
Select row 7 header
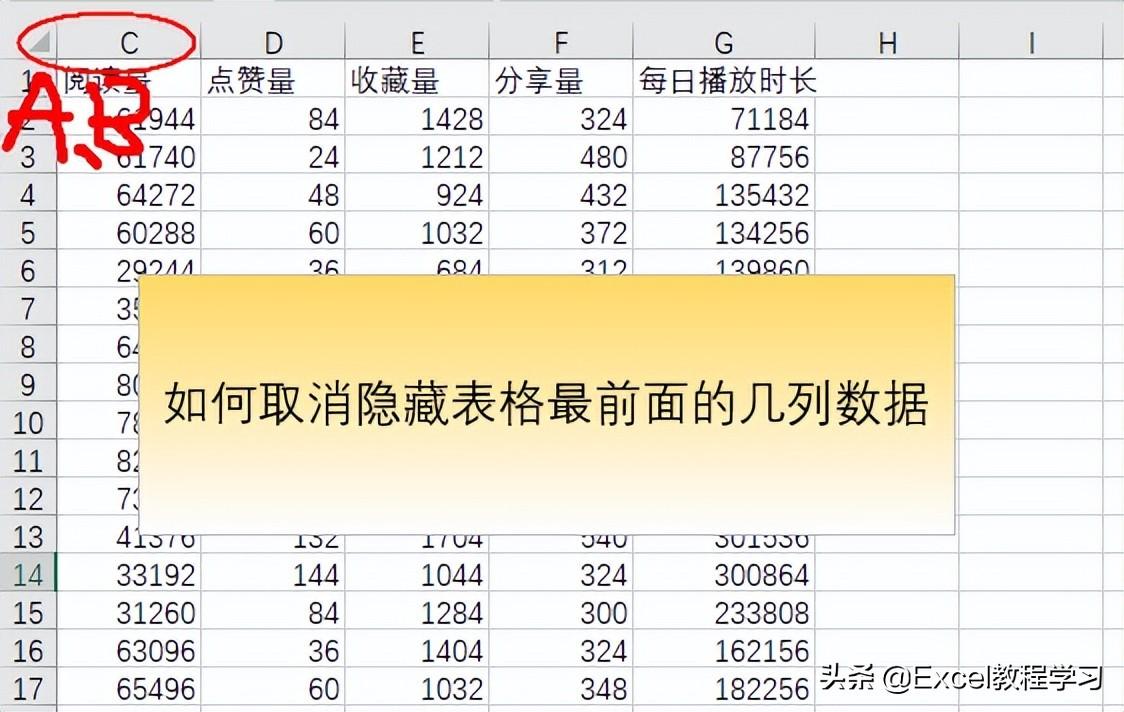pyautogui.click(x=28, y=308)
